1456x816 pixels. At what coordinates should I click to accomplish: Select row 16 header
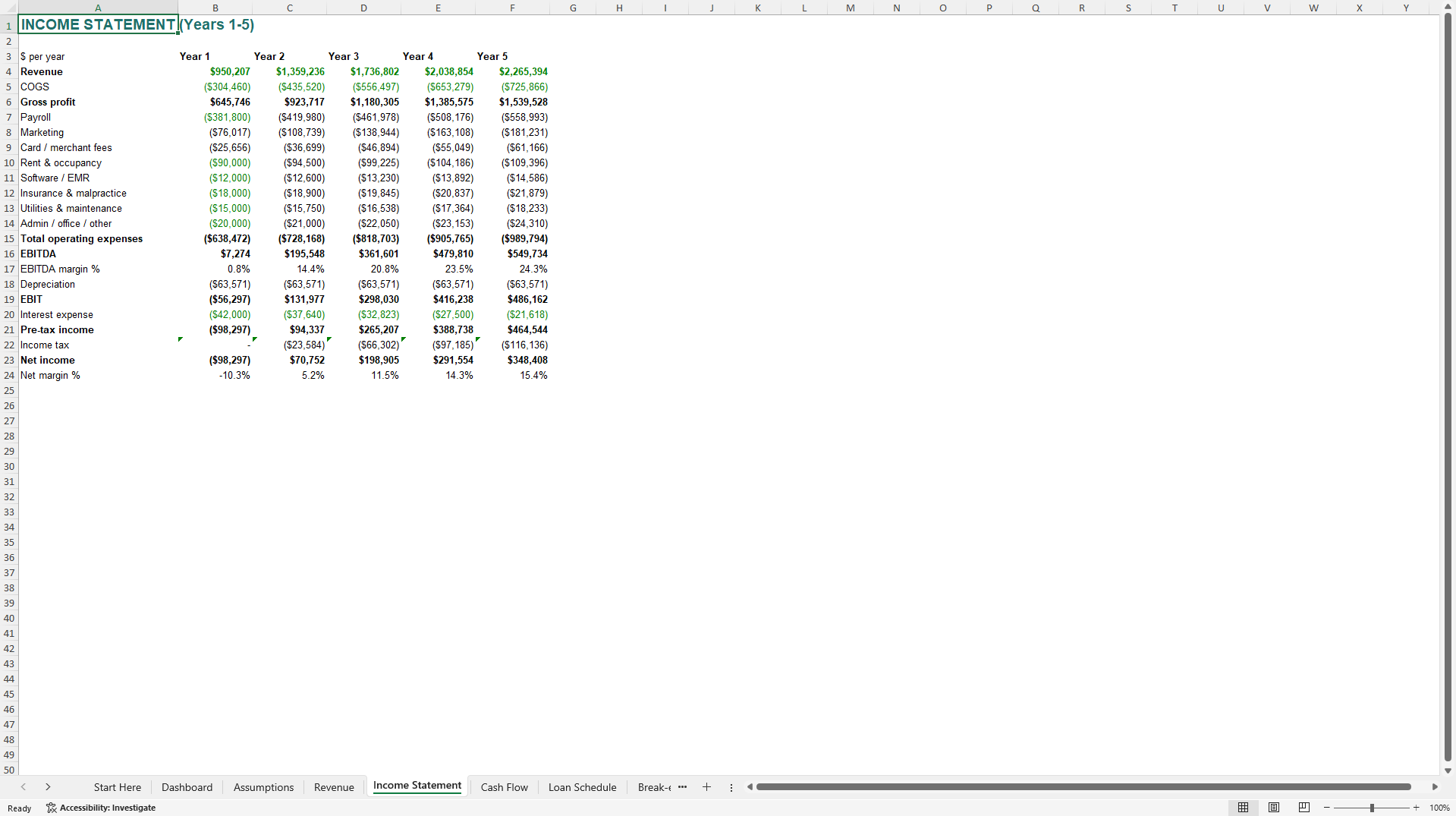pyautogui.click(x=9, y=254)
